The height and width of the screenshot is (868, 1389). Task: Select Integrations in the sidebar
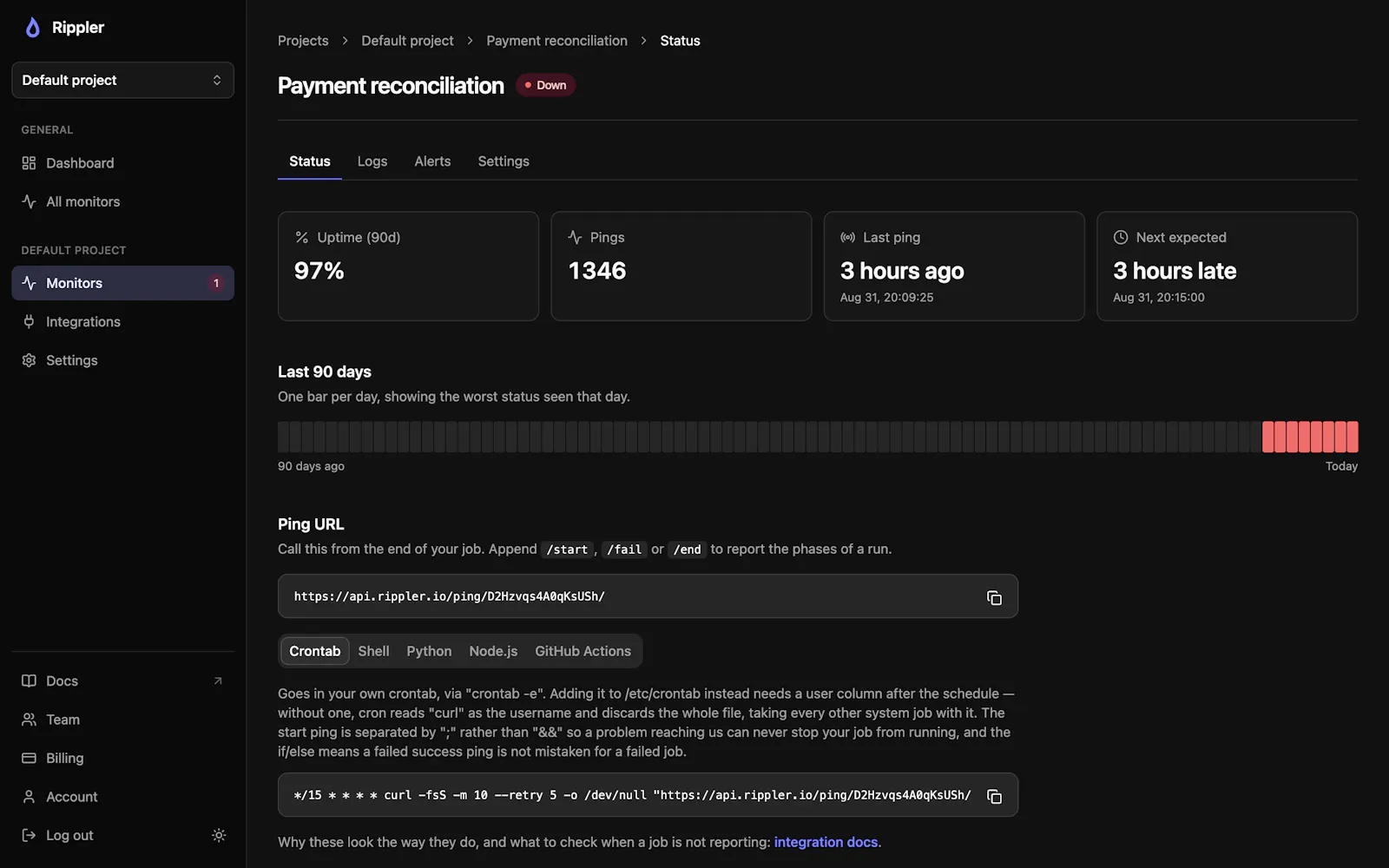coord(122,322)
